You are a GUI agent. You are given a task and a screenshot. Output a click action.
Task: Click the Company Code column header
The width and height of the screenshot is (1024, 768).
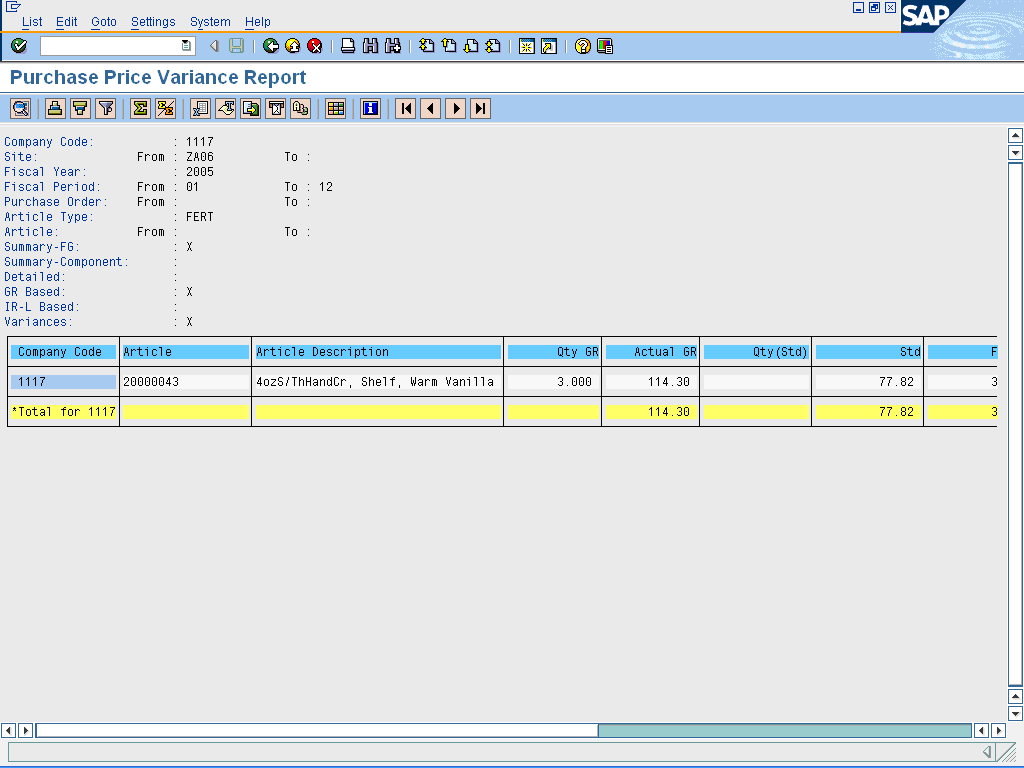63,352
